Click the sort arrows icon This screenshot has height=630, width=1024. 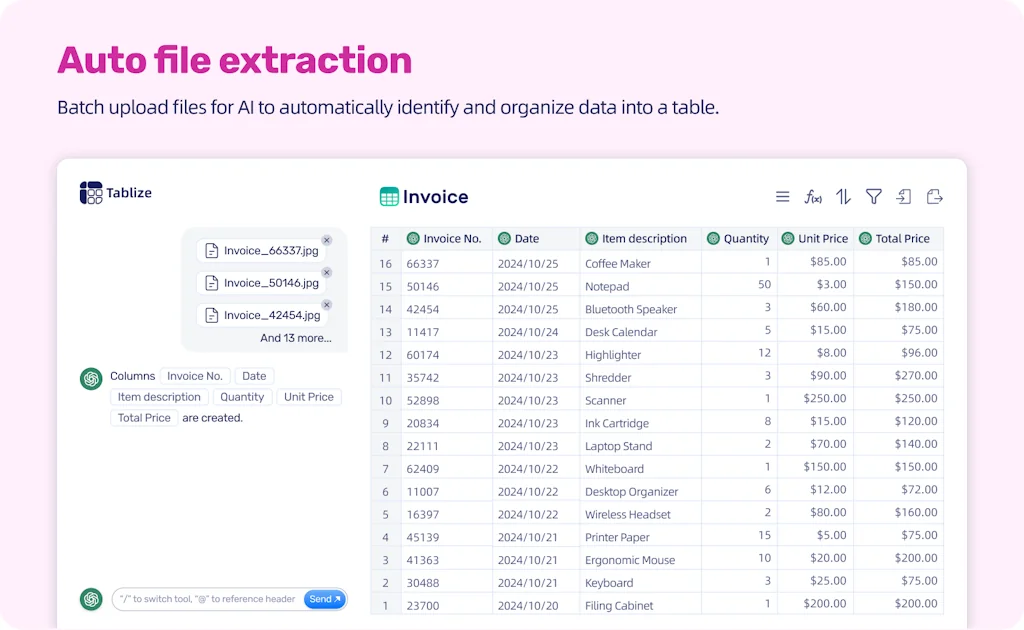(x=843, y=197)
